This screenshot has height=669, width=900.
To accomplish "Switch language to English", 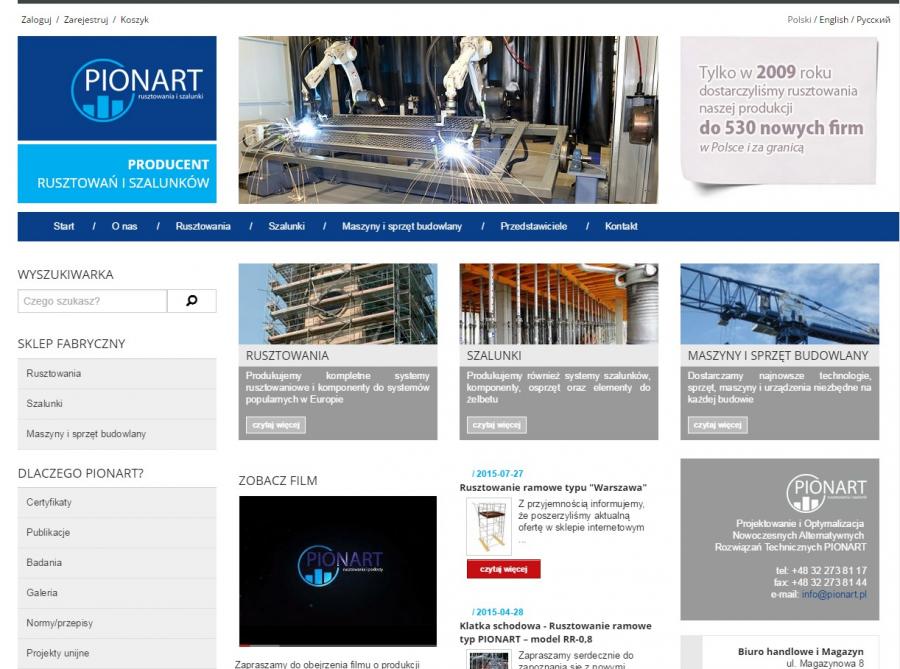I will [x=833, y=20].
